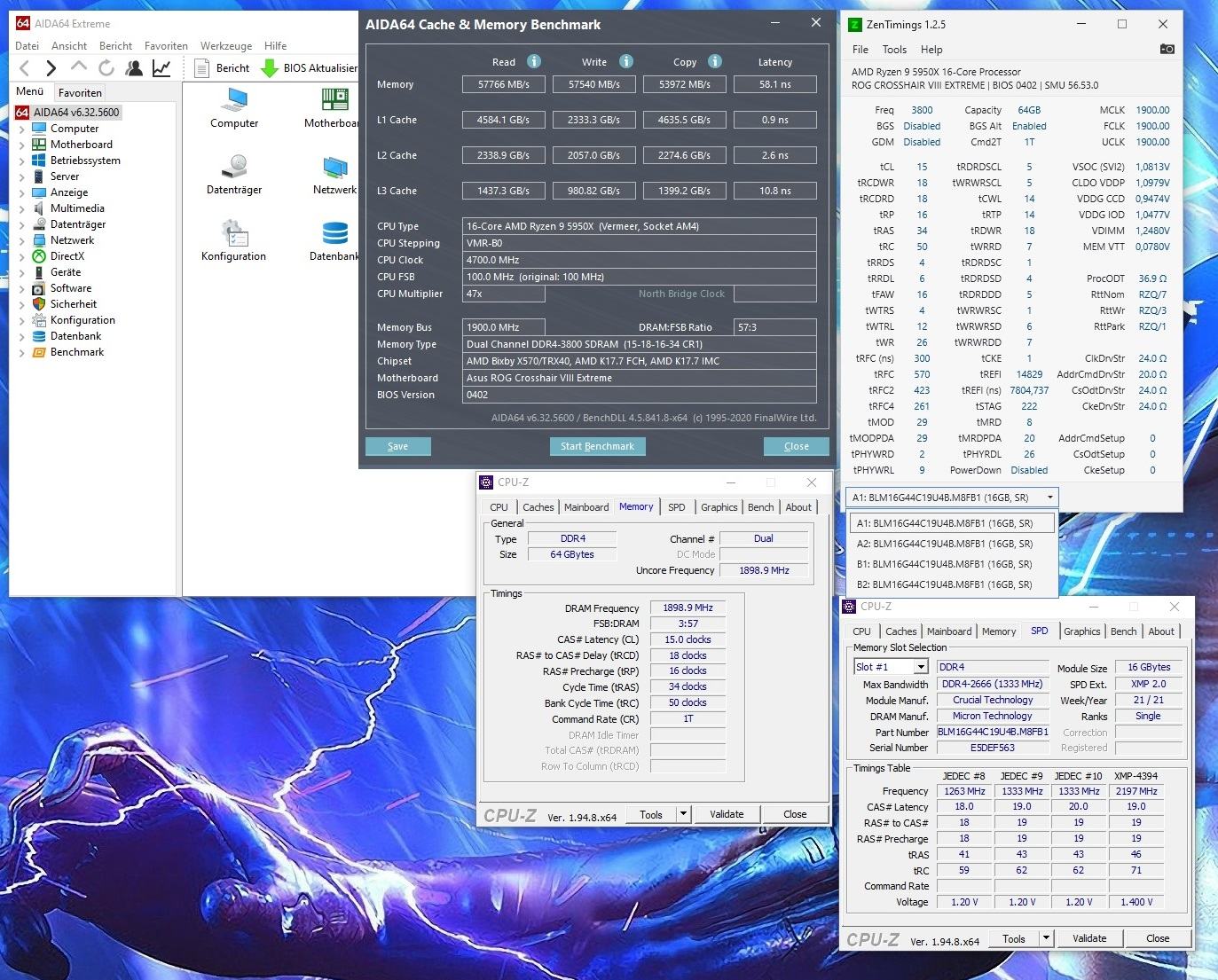Choose A2: BLM16G44C19U4B.M8FB1 from dropdown list
Viewport: 1218px width, 980px height.
953,544
